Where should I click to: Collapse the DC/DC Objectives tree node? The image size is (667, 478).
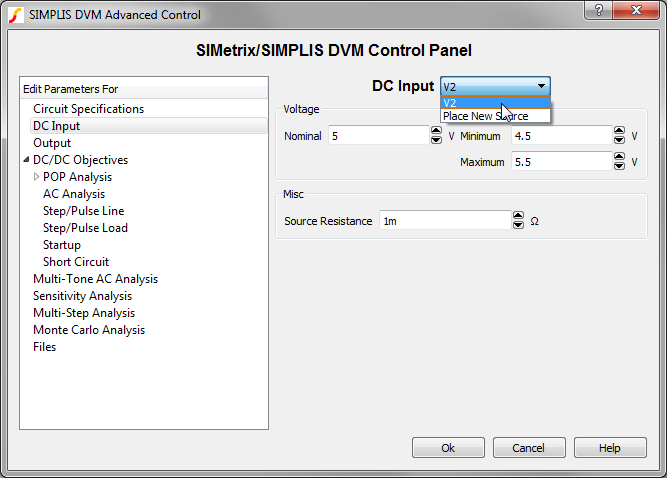[26, 160]
